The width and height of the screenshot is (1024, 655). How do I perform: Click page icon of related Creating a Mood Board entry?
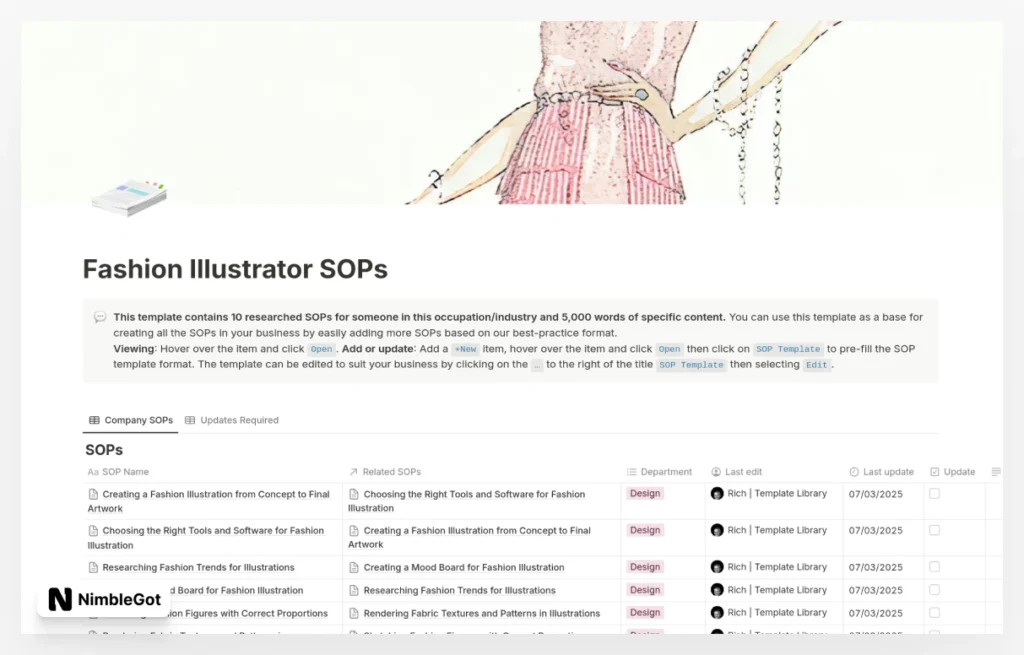pos(354,567)
